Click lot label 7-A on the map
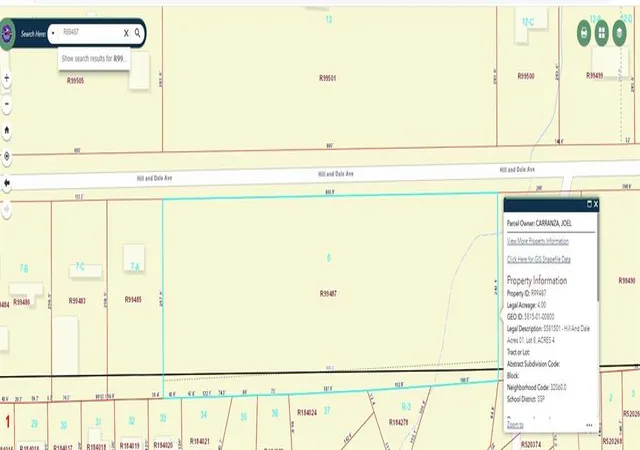The width and height of the screenshot is (640, 450). pos(135,267)
